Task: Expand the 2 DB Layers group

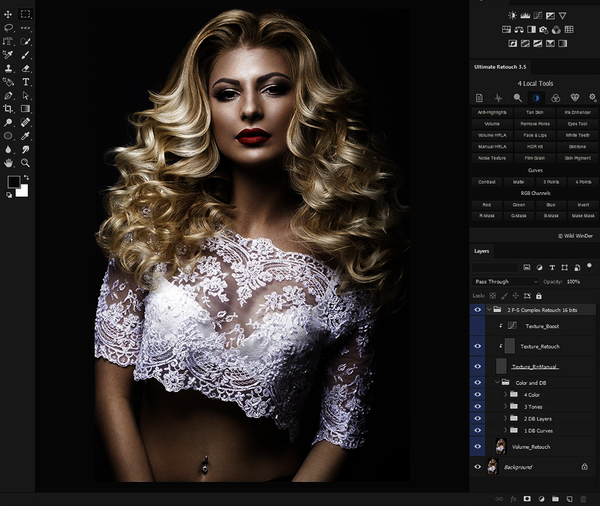Action: coord(505,418)
